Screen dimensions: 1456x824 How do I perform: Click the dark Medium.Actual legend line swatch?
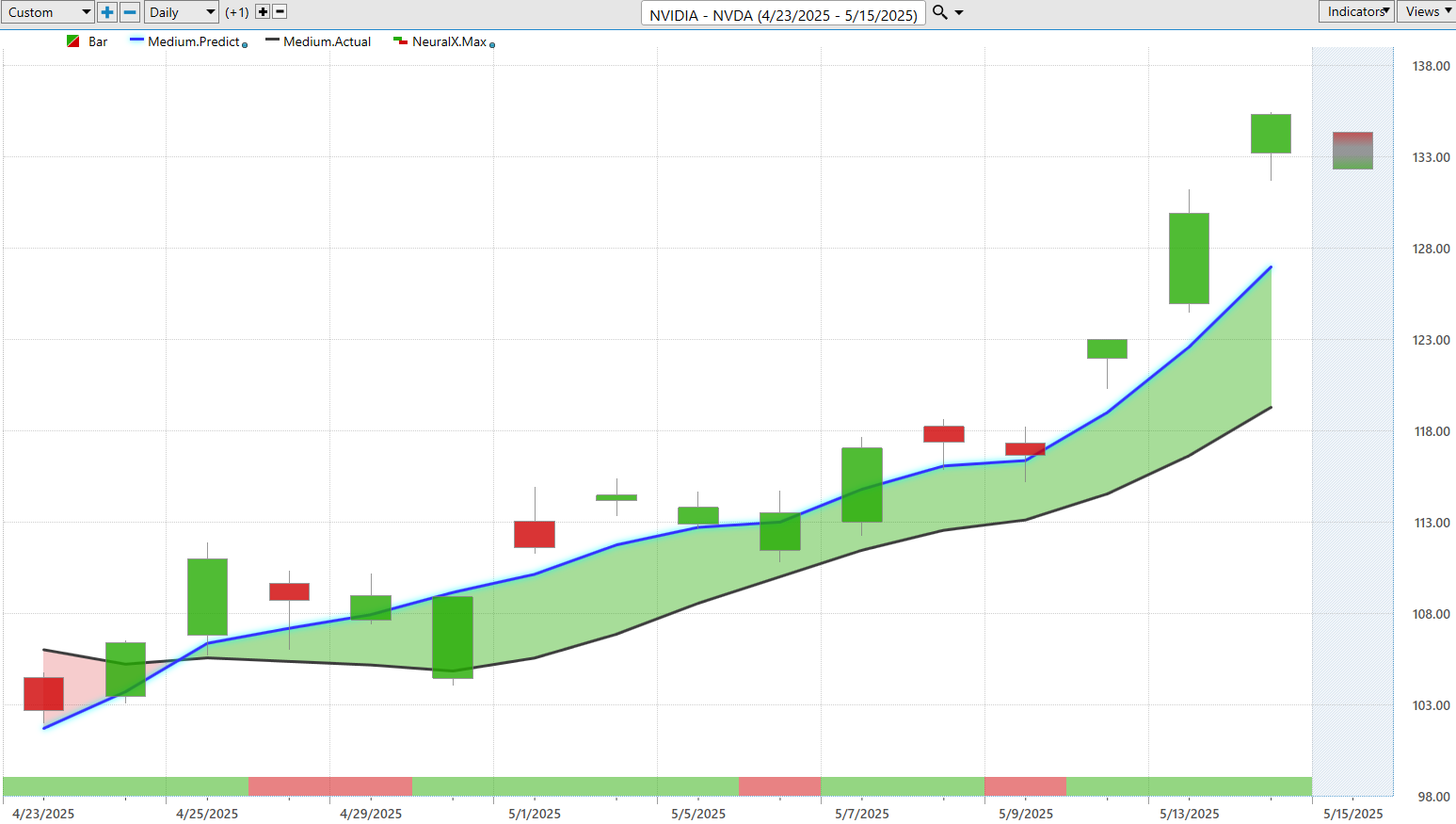(272, 40)
